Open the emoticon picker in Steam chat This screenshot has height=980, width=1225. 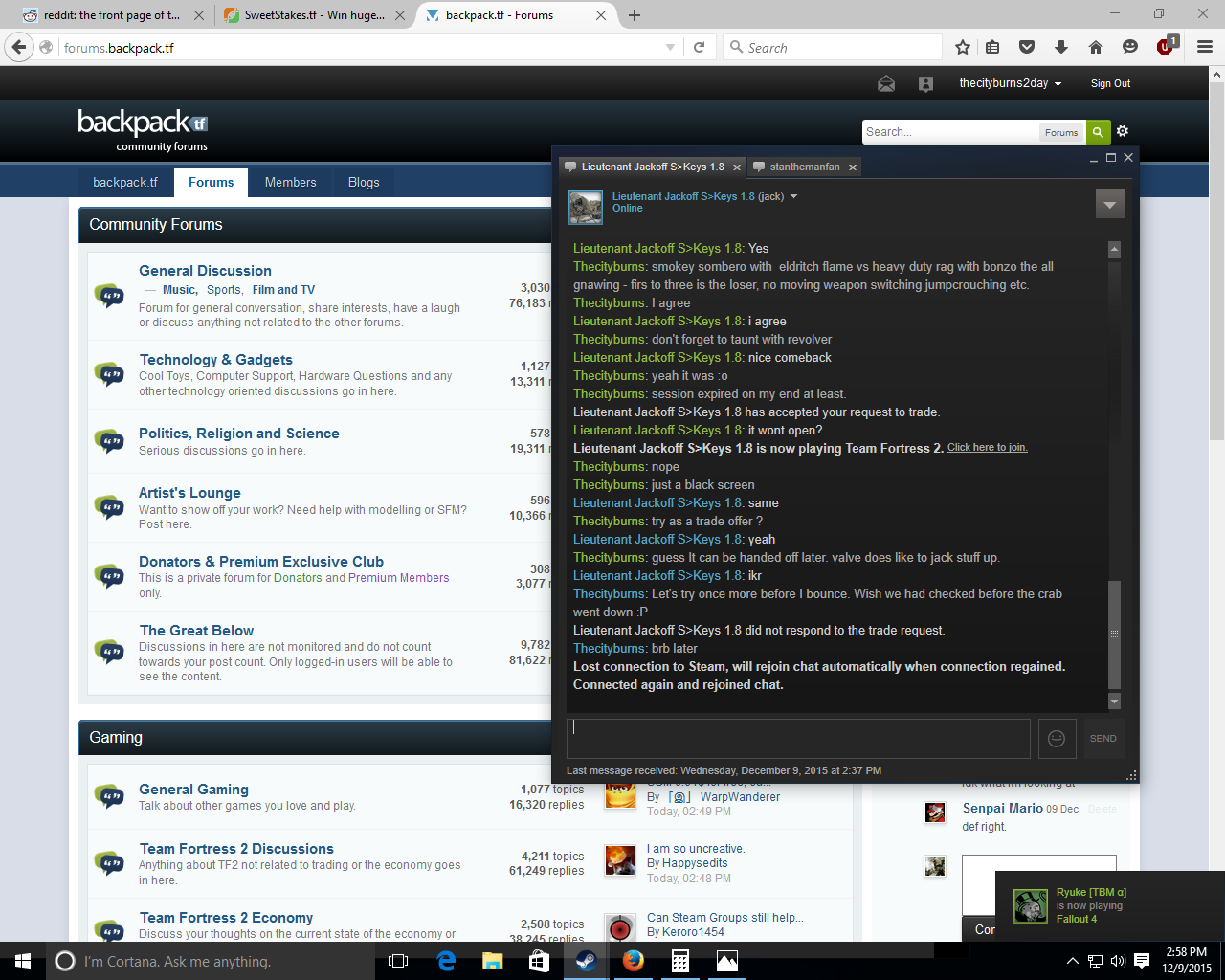click(1057, 738)
